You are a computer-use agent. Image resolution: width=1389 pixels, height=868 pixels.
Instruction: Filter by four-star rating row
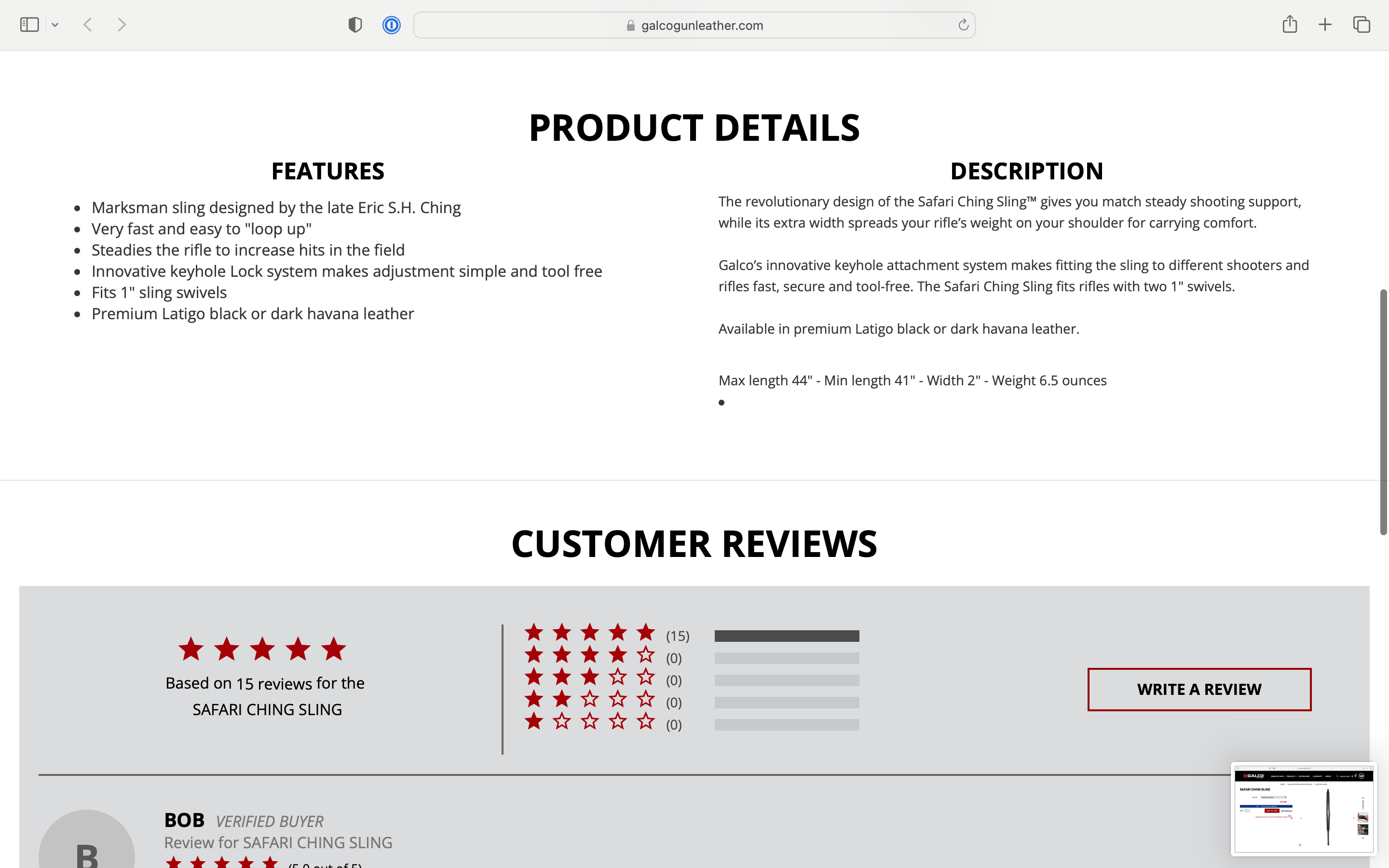point(692,657)
